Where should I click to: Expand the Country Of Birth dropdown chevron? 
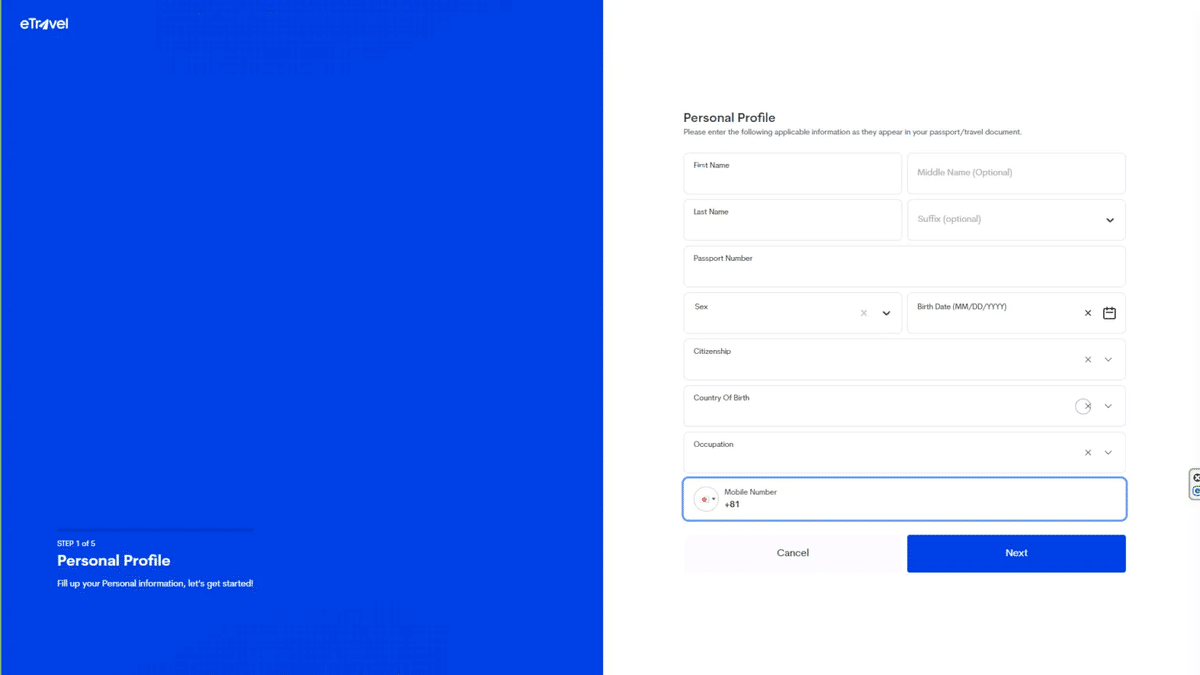[x=1108, y=406]
